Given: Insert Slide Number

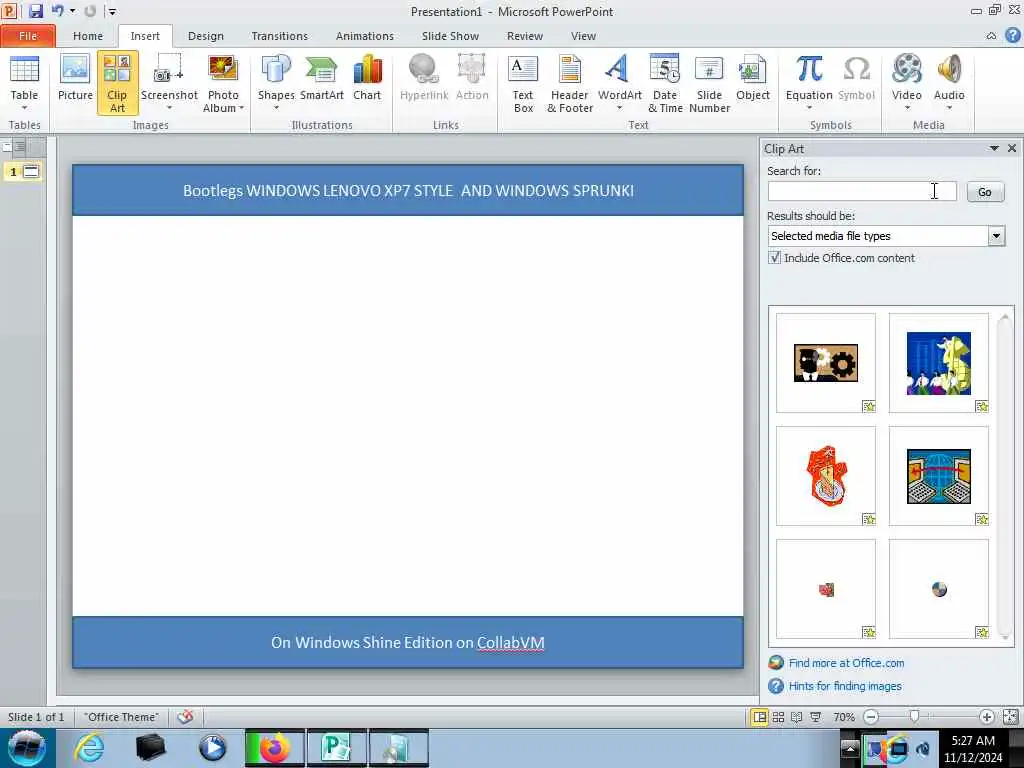Looking at the screenshot, I should tap(709, 83).
